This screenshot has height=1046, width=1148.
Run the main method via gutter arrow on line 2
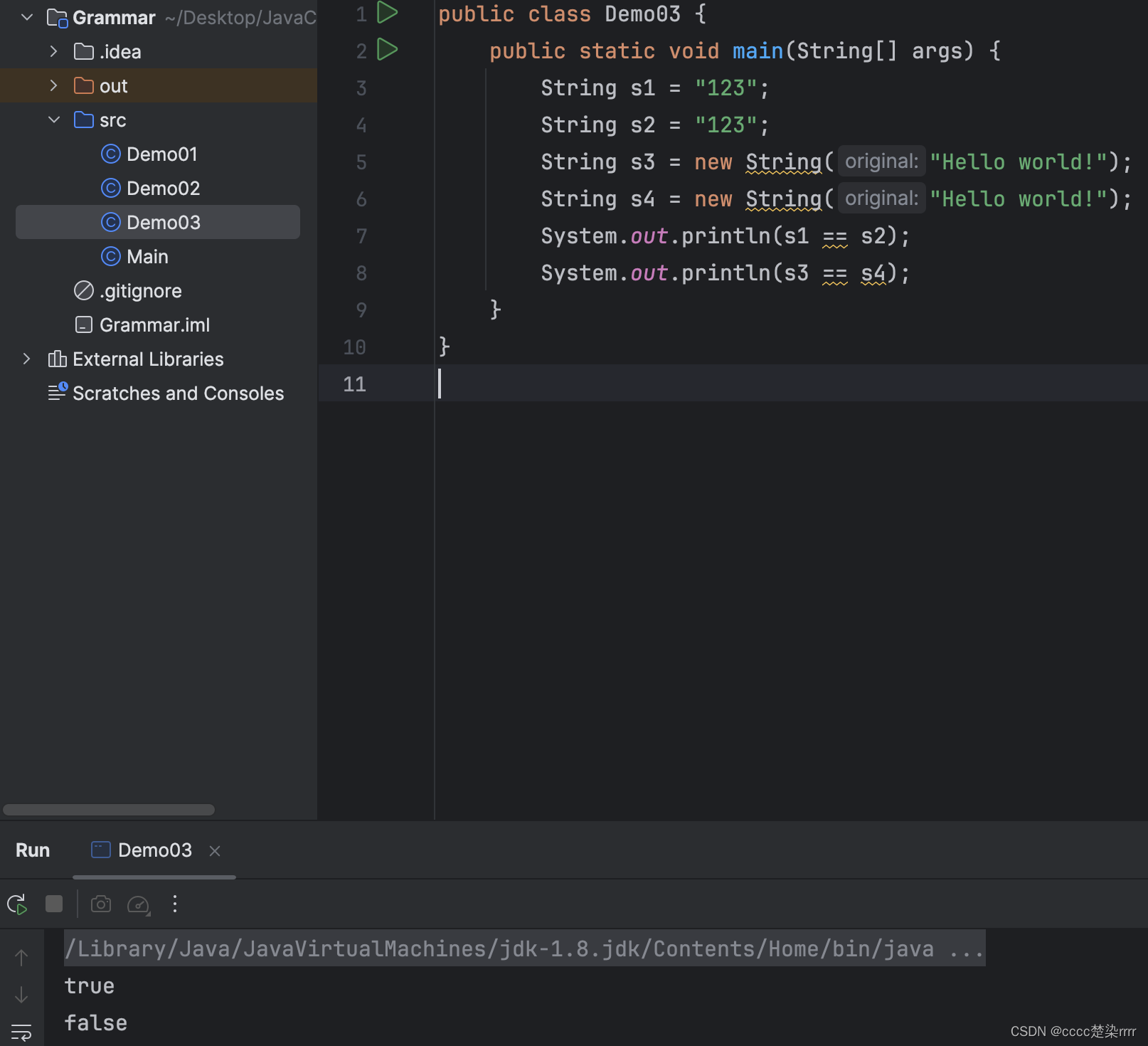point(387,50)
